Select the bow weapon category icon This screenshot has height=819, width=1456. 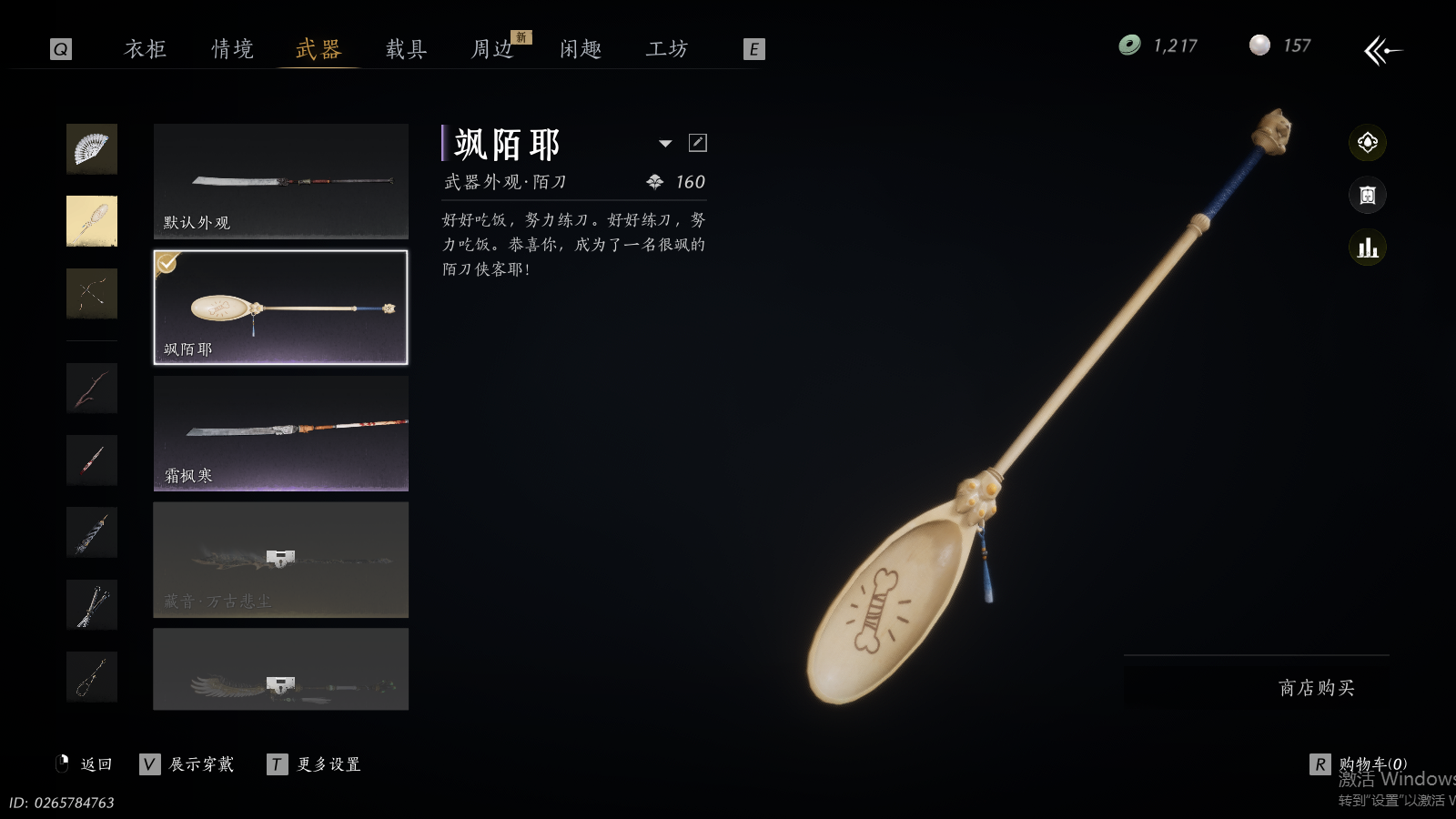tap(92, 293)
